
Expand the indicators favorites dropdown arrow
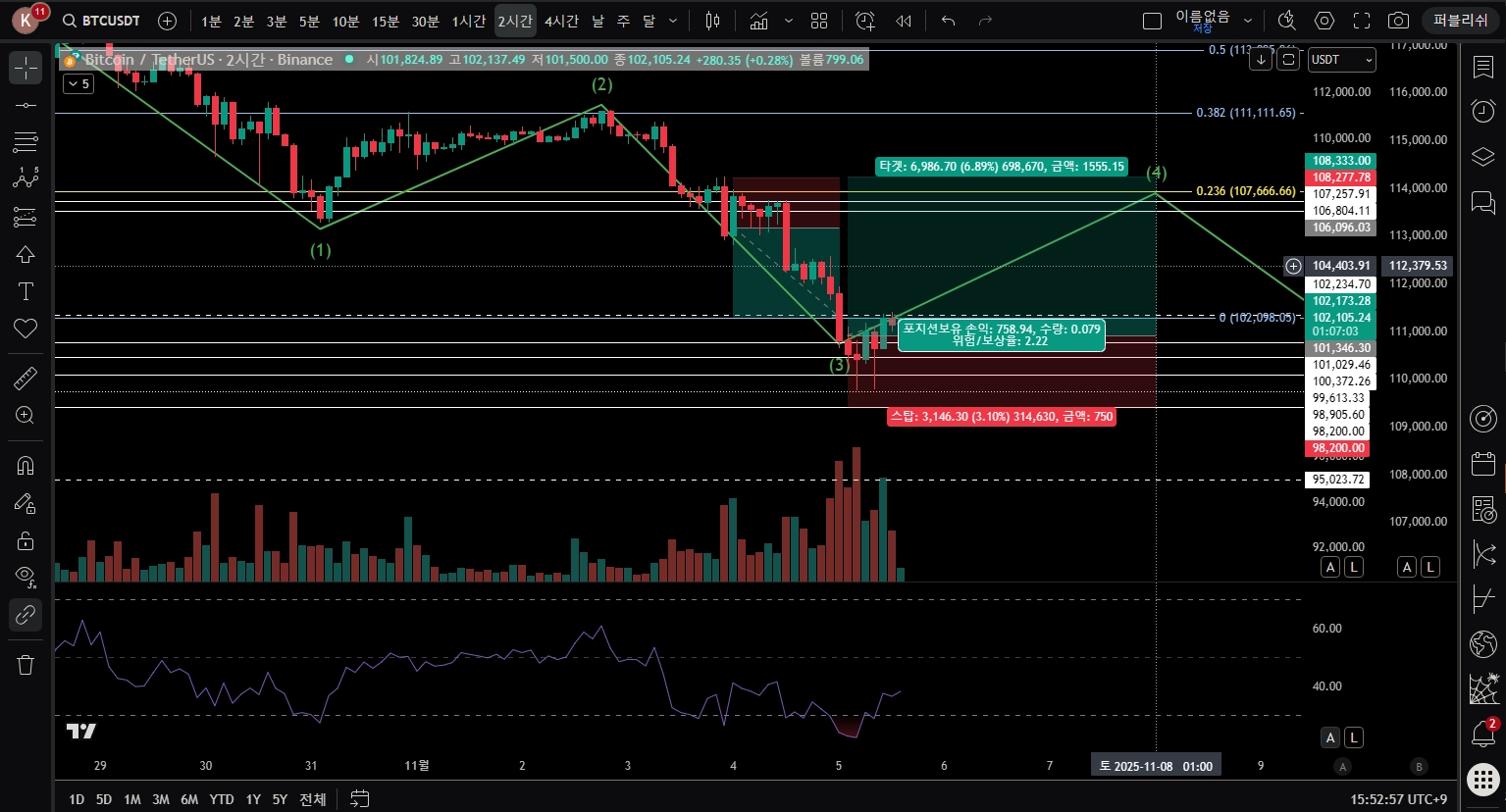789,21
